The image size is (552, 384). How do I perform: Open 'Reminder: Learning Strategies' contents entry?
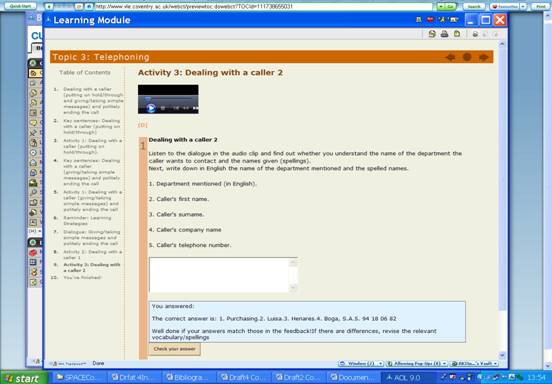pos(87,220)
